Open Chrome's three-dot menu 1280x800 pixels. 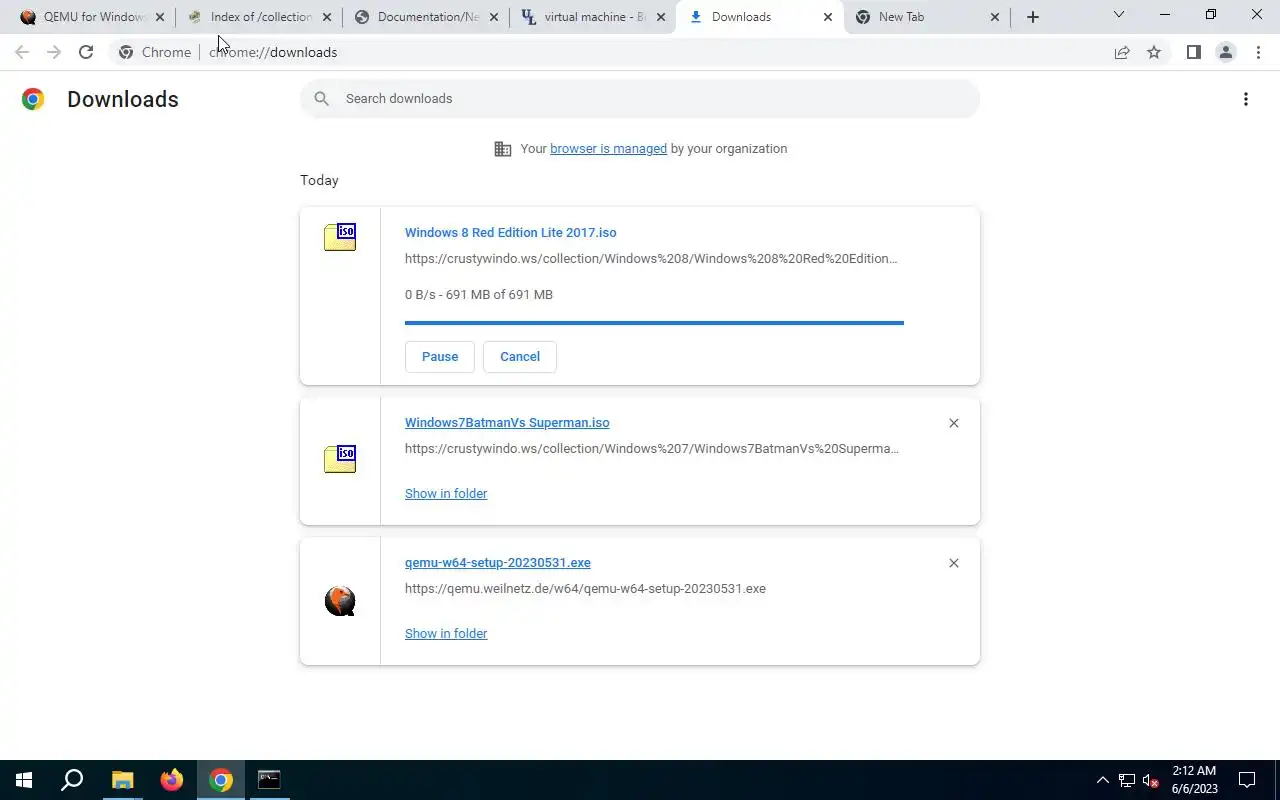[1258, 52]
